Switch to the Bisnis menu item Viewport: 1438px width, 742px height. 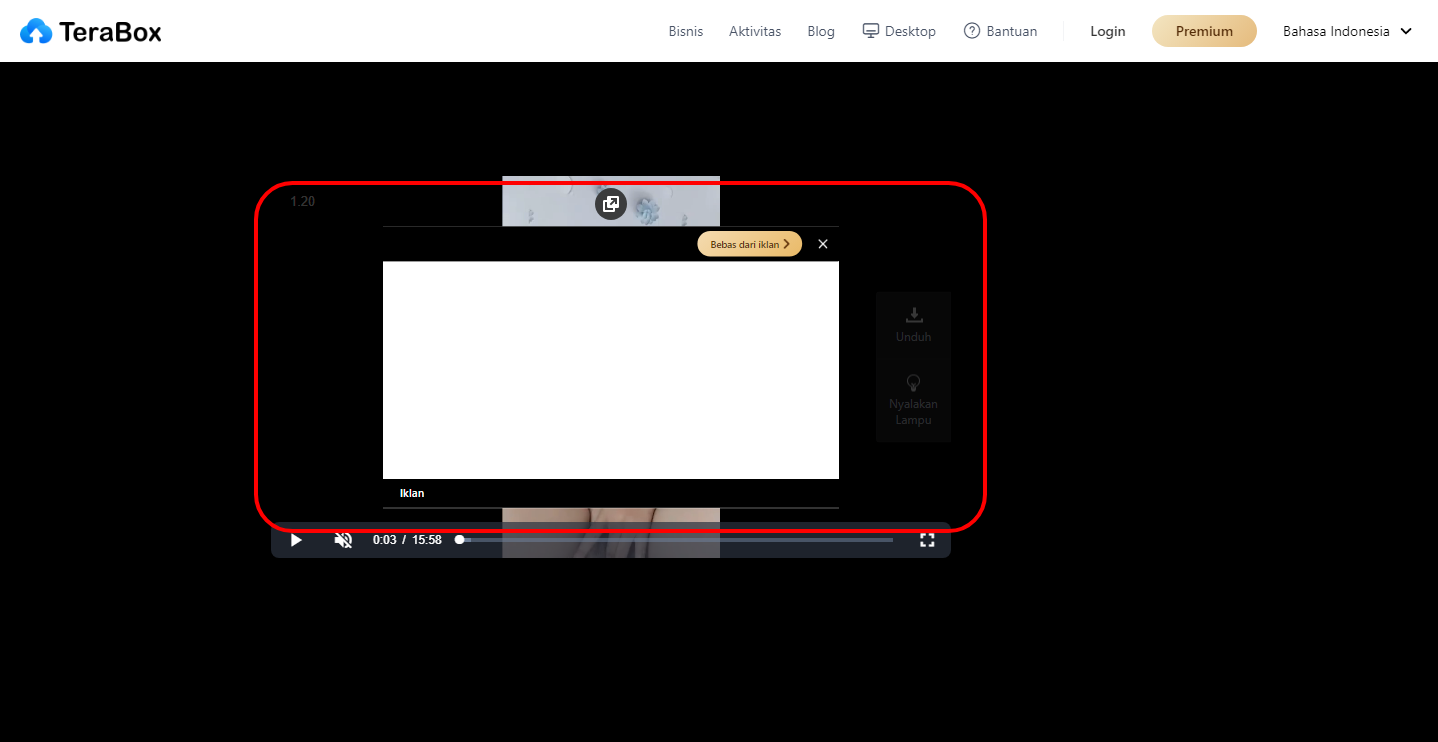point(686,31)
